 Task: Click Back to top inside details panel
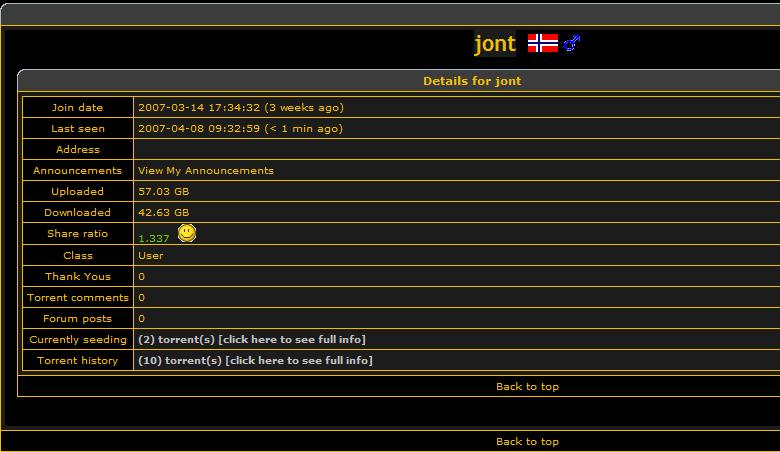point(527,386)
